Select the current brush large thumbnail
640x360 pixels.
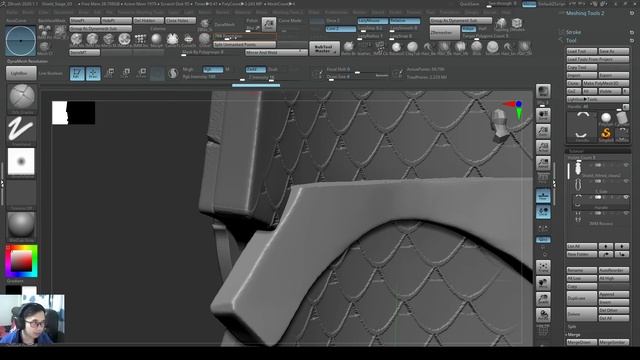[x=20, y=41]
